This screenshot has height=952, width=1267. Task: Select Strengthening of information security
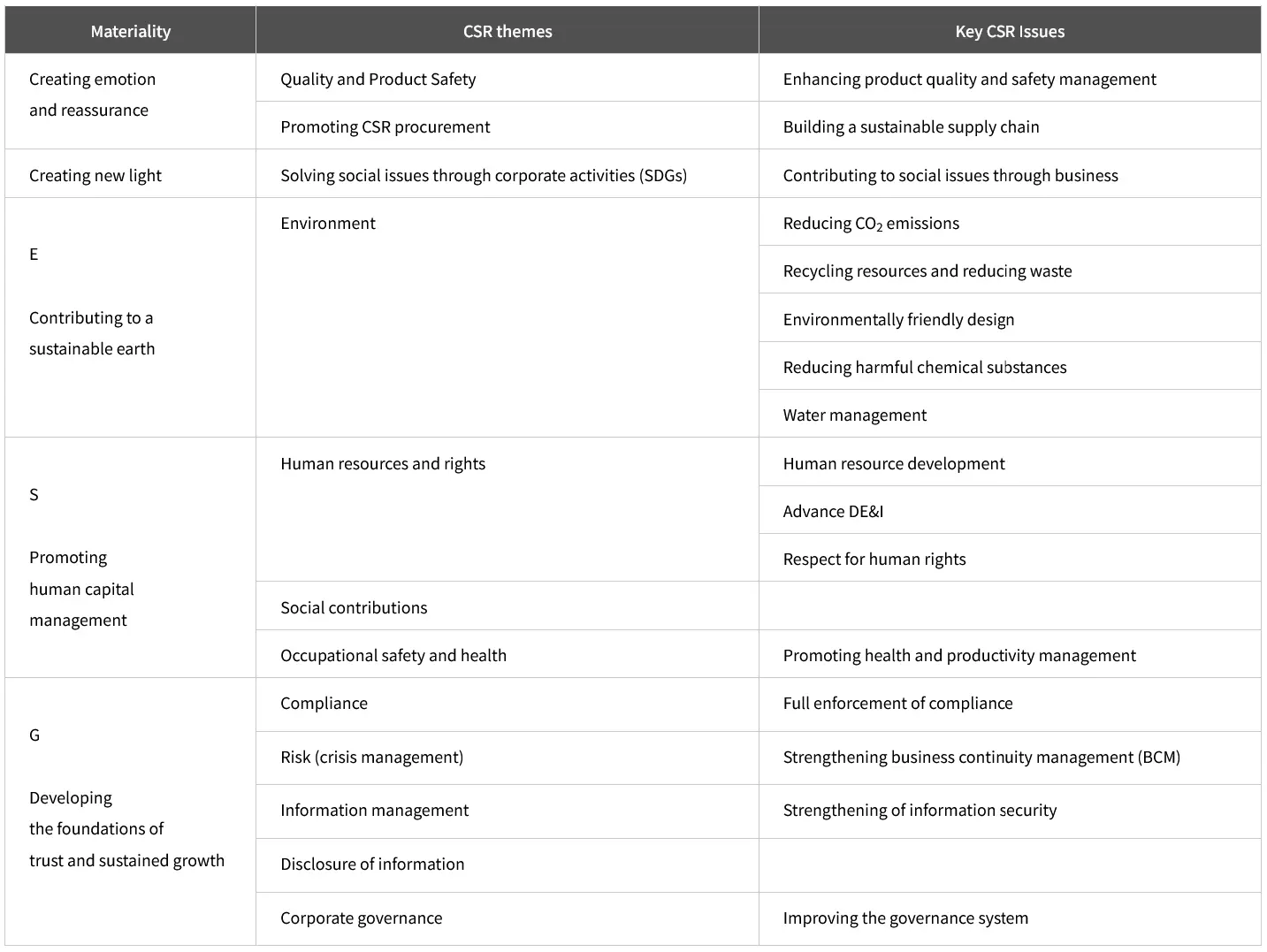(x=920, y=811)
